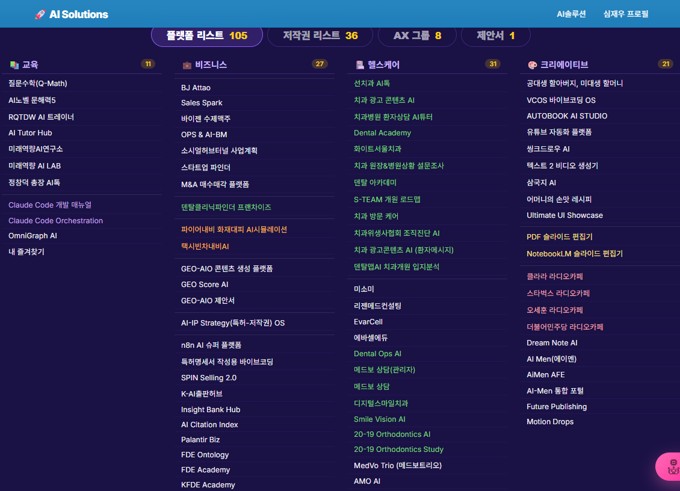Screen dimensions: 680x491
Task: Open AI솔루션 in top navigation
Action: point(571,14)
